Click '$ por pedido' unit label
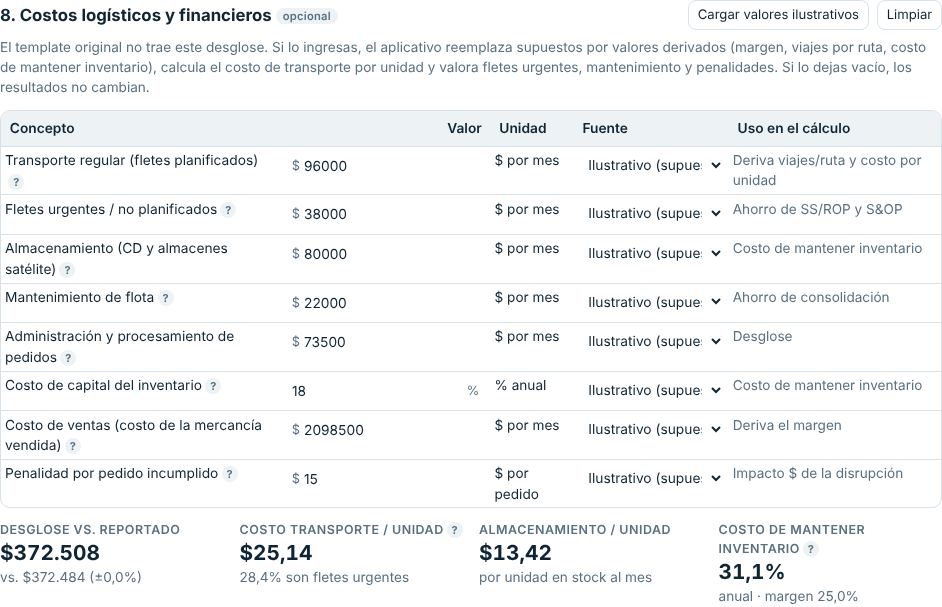The height and width of the screenshot is (607, 942). (x=517, y=484)
